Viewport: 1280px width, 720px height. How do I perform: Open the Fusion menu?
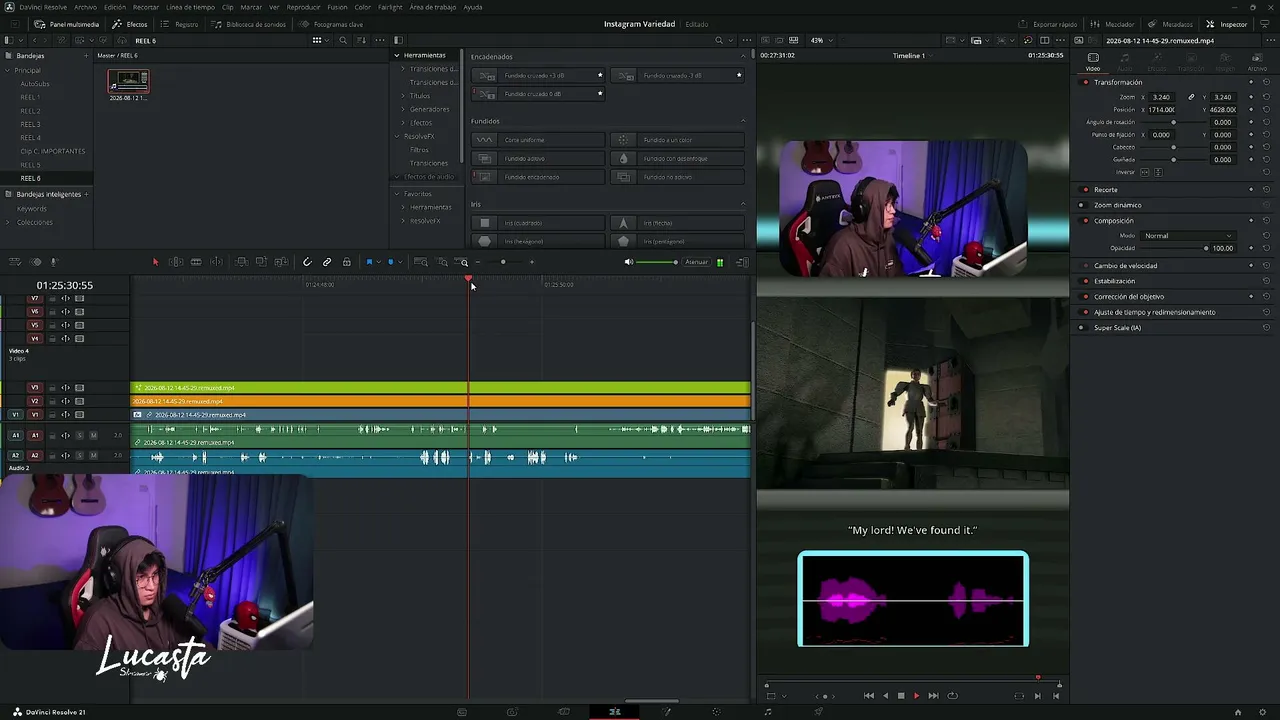pyautogui.click(x=337, y=7)
